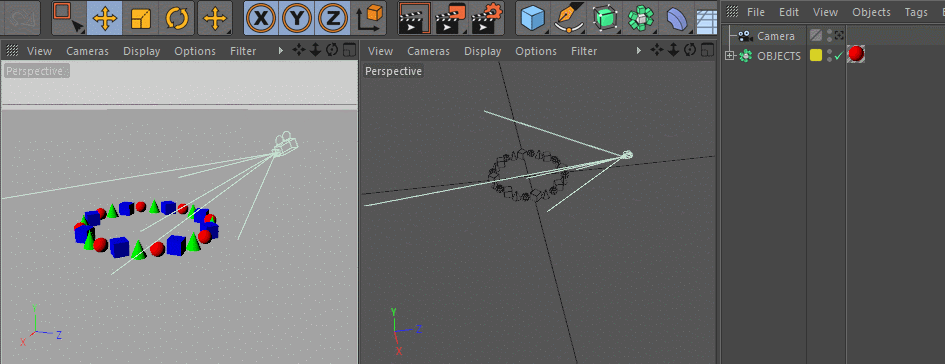Viewport: 945px width, 364px height.
Task: Click wireframe object ring in right viewport
Action: (x=528, y=175)
